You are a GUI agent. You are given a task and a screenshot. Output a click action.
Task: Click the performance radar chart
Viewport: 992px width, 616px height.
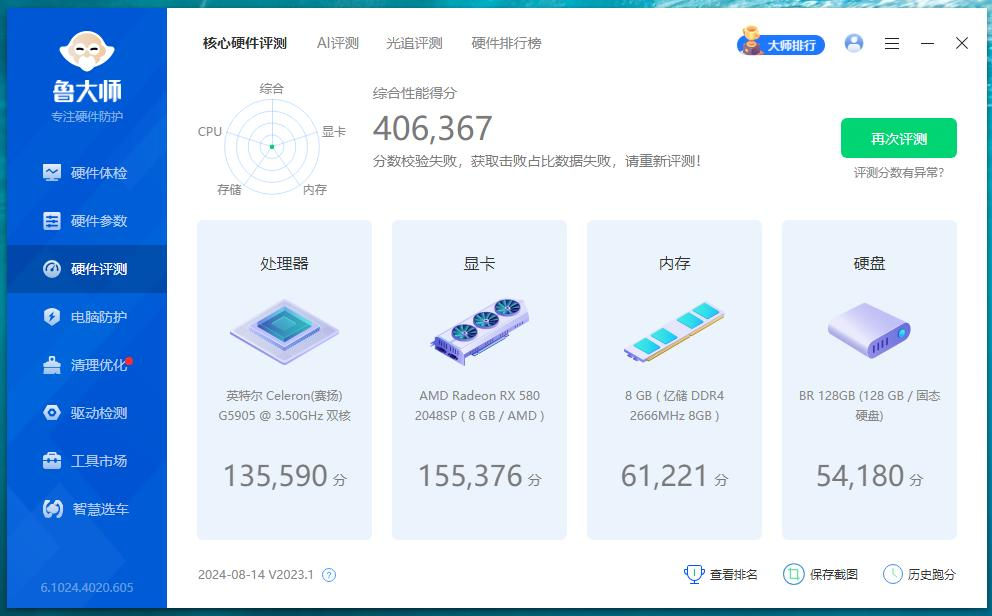272,146
